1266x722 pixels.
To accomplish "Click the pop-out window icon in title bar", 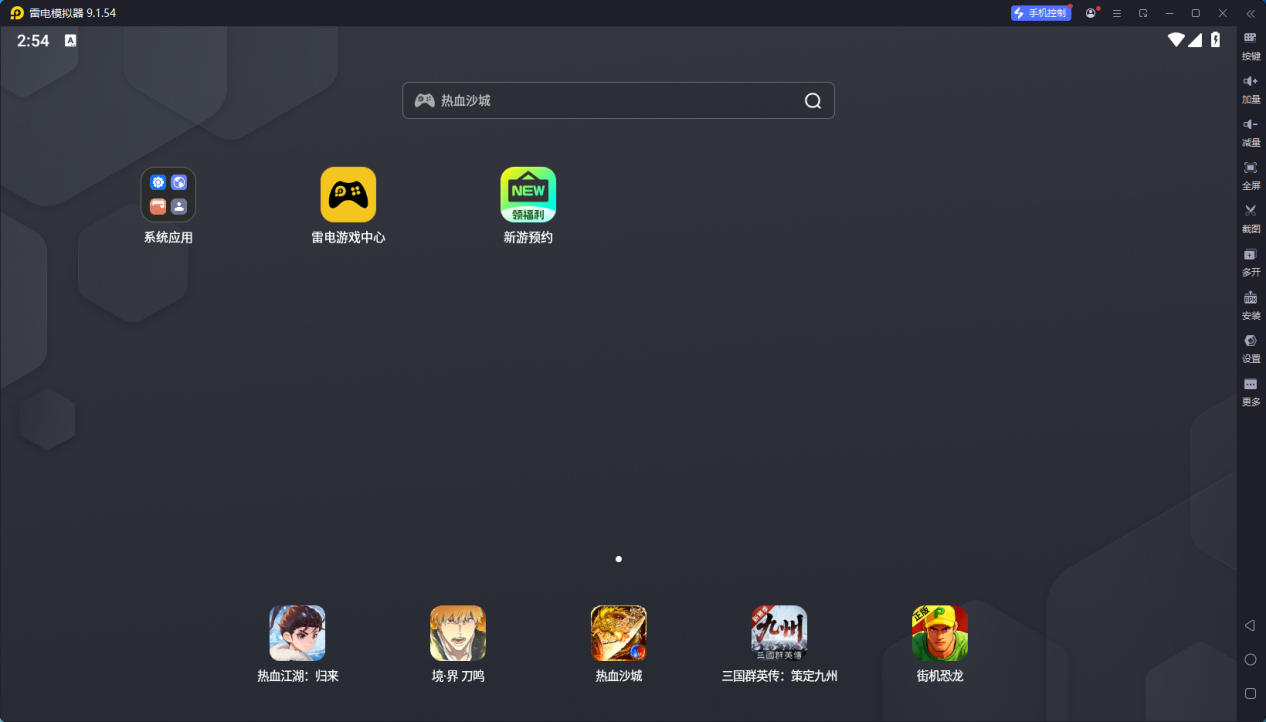I will click(1143, 13).
